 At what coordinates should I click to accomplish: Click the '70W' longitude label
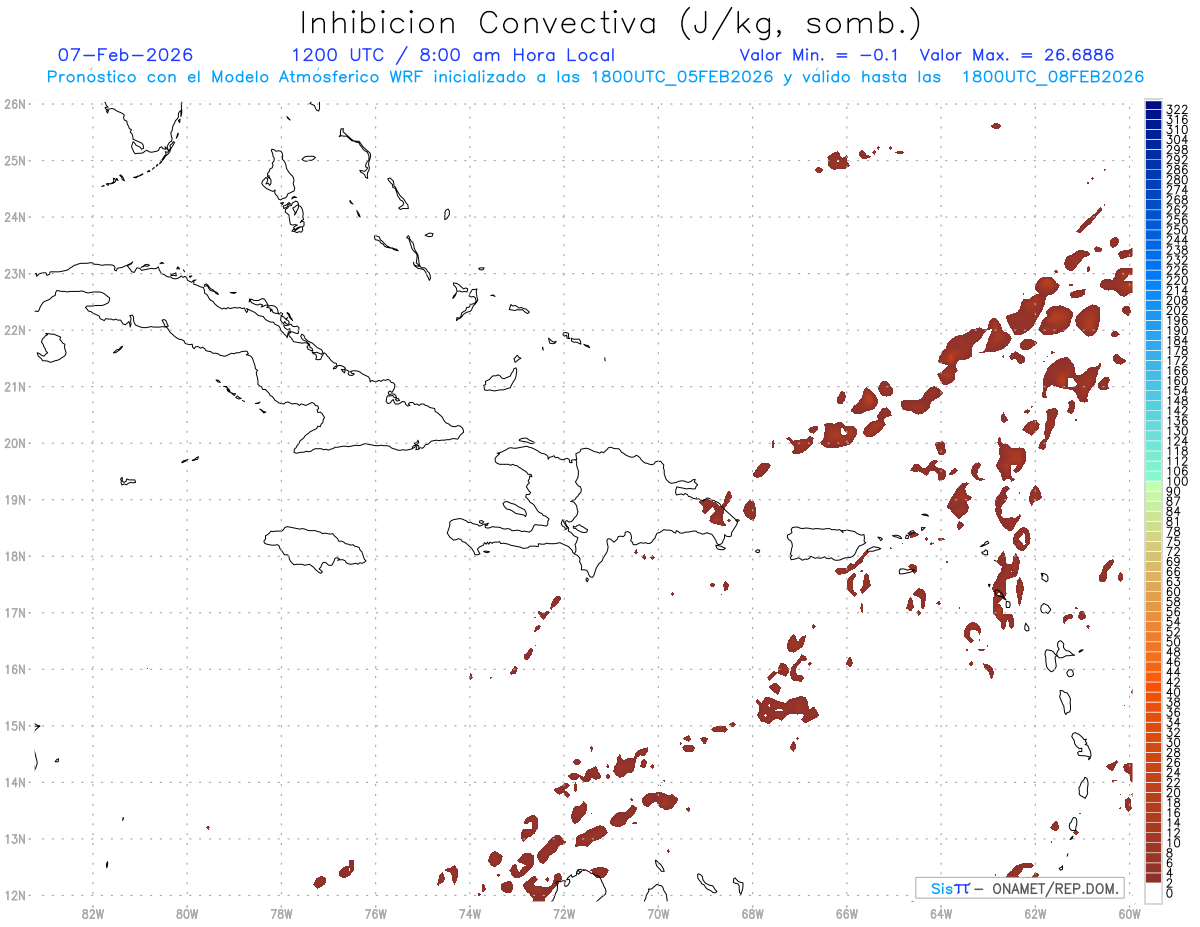tap(658, 913)
